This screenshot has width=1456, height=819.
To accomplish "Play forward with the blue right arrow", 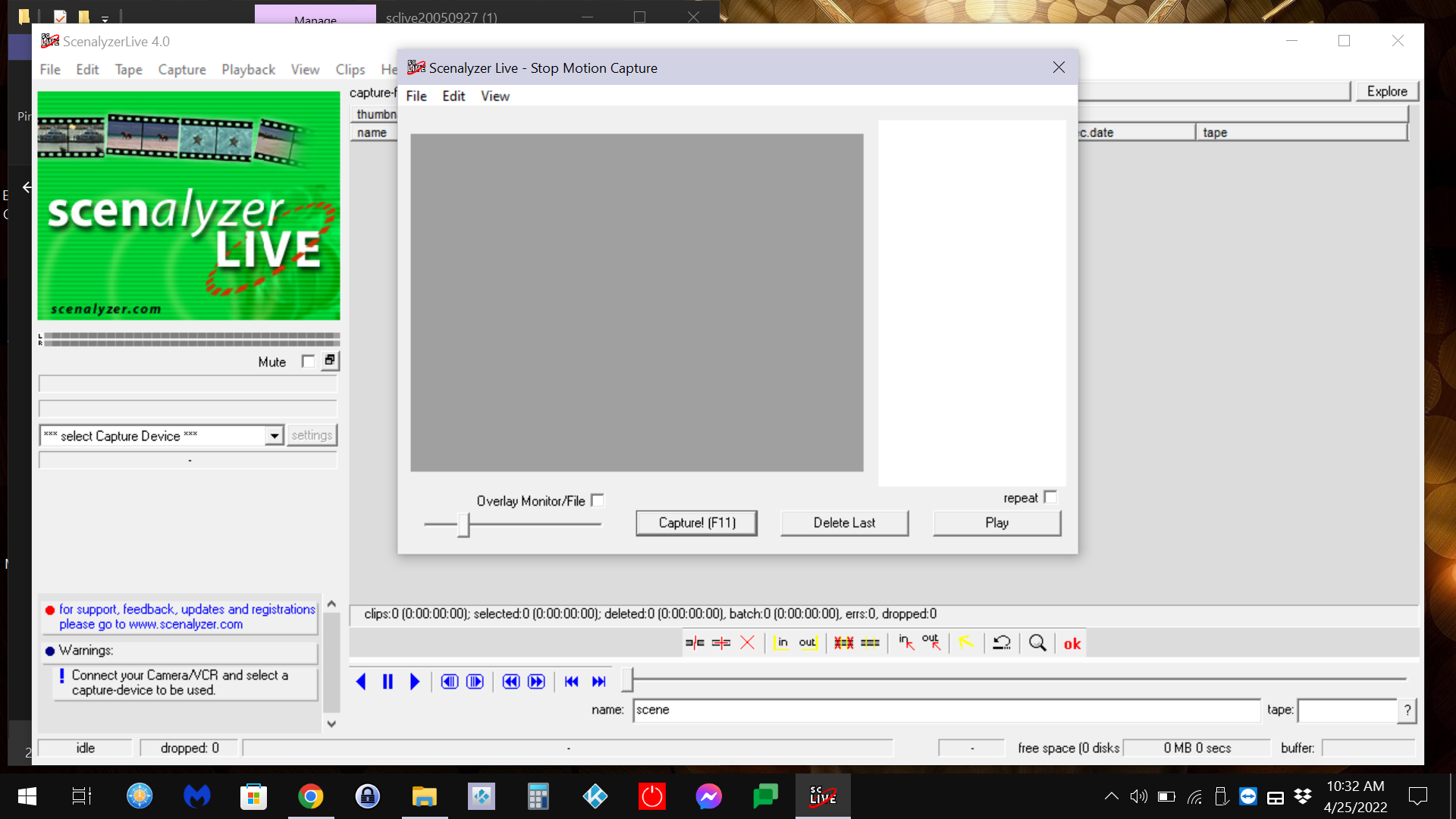I will tap(414, 682).
